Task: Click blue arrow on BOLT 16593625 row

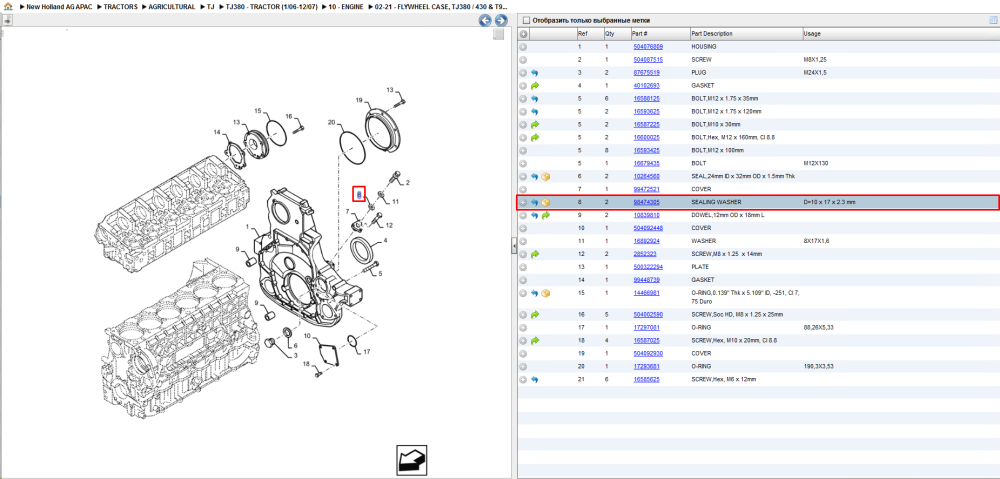Action: [x=534, y=112]
